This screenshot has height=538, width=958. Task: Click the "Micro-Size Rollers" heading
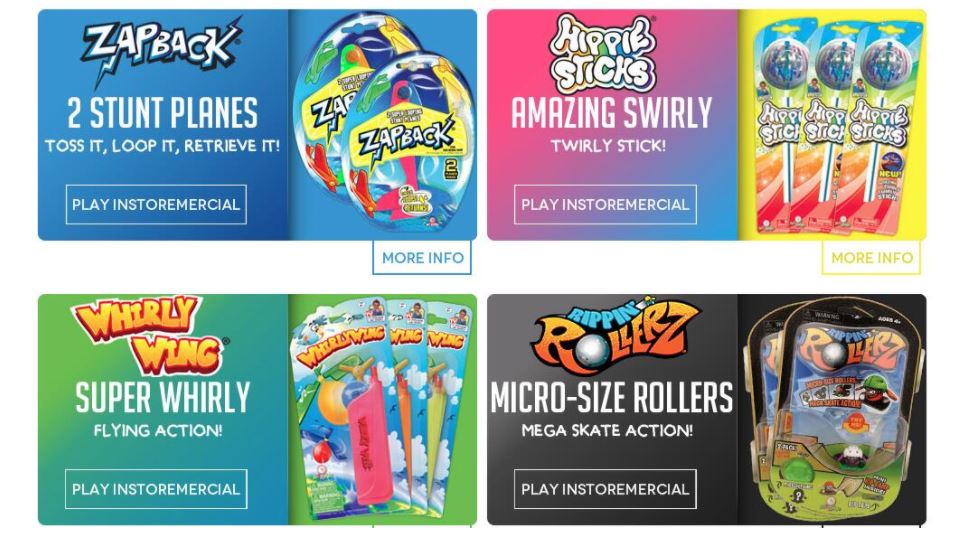pos(612,398)
